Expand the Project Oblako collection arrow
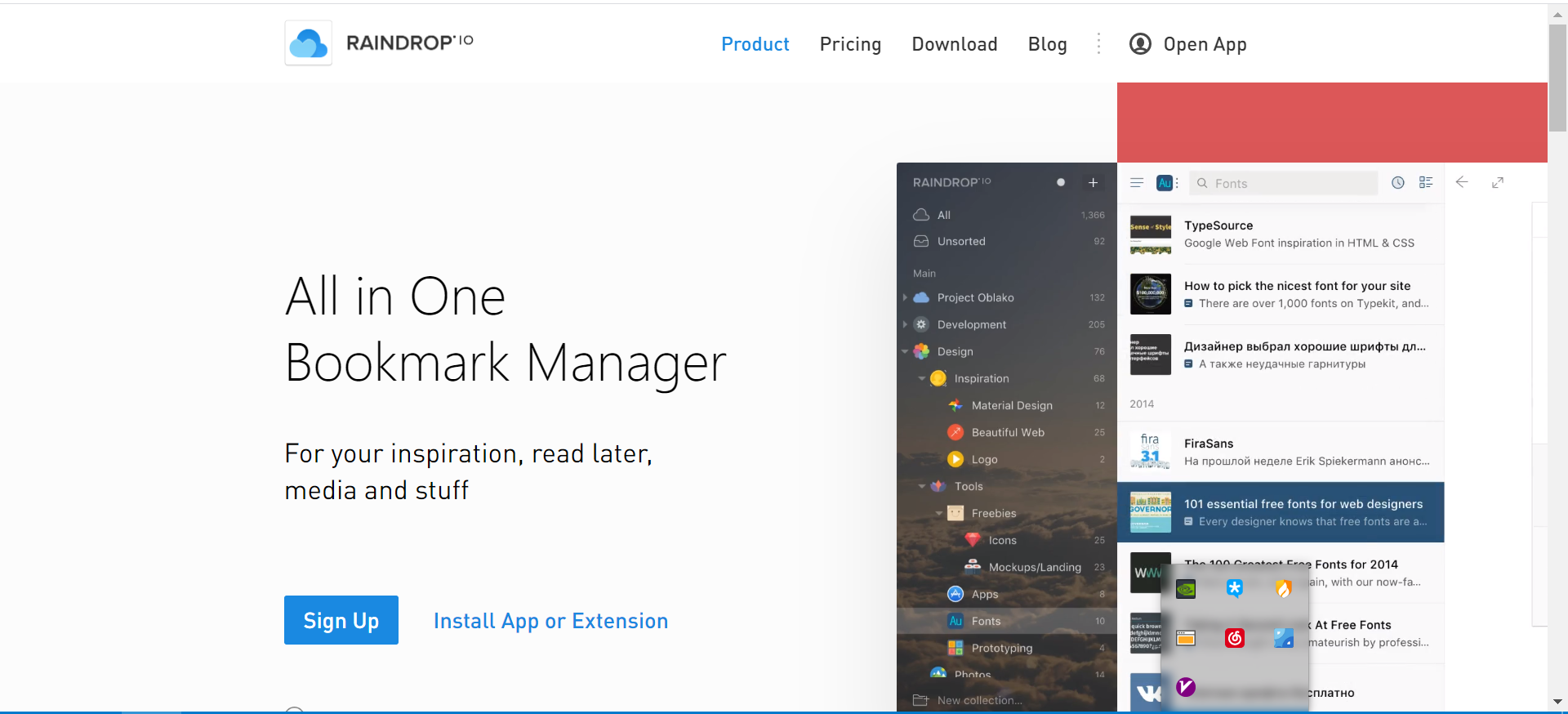 905,297
